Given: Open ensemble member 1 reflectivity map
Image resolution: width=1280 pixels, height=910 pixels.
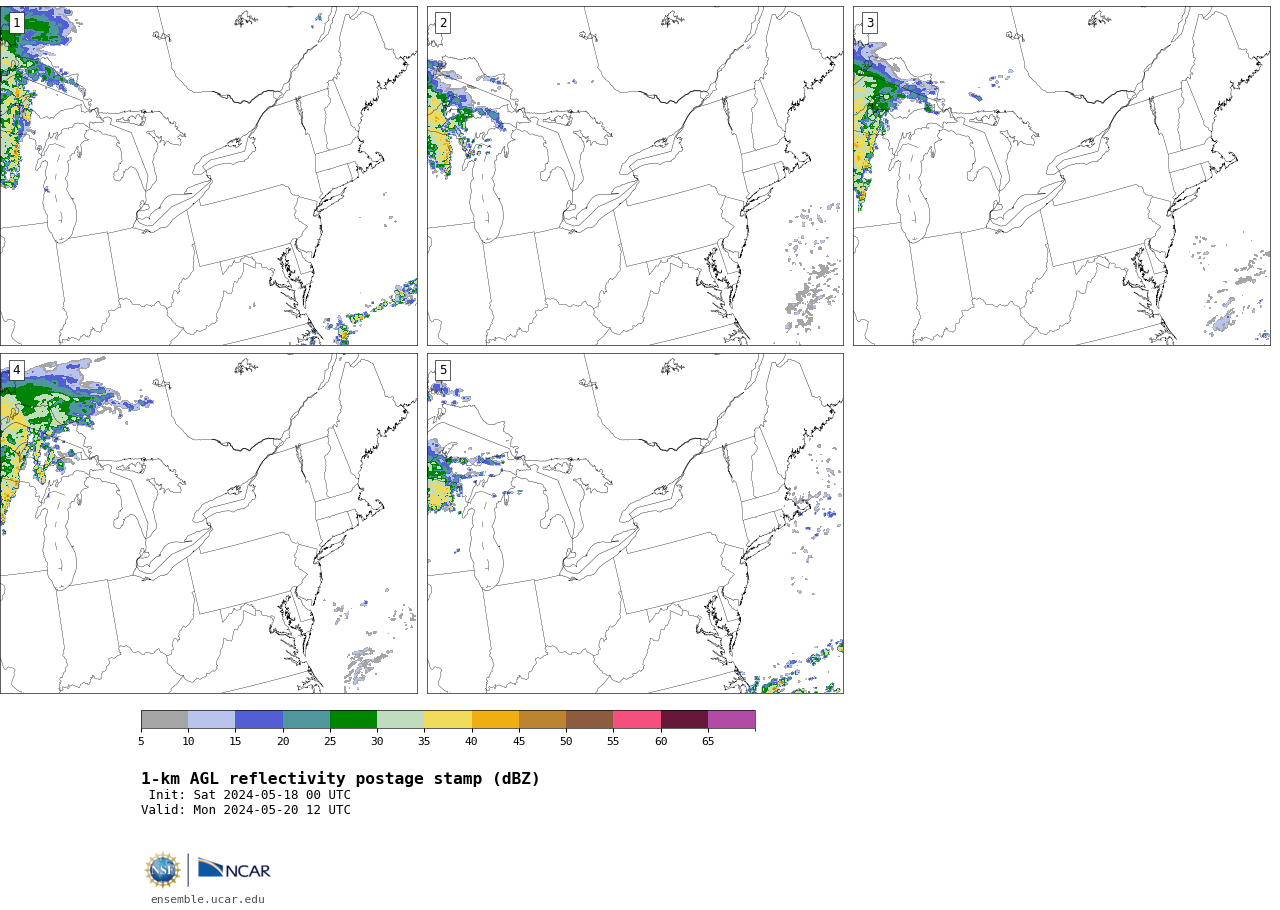Looking at the screenshot, I should click(x=208, y=176).
